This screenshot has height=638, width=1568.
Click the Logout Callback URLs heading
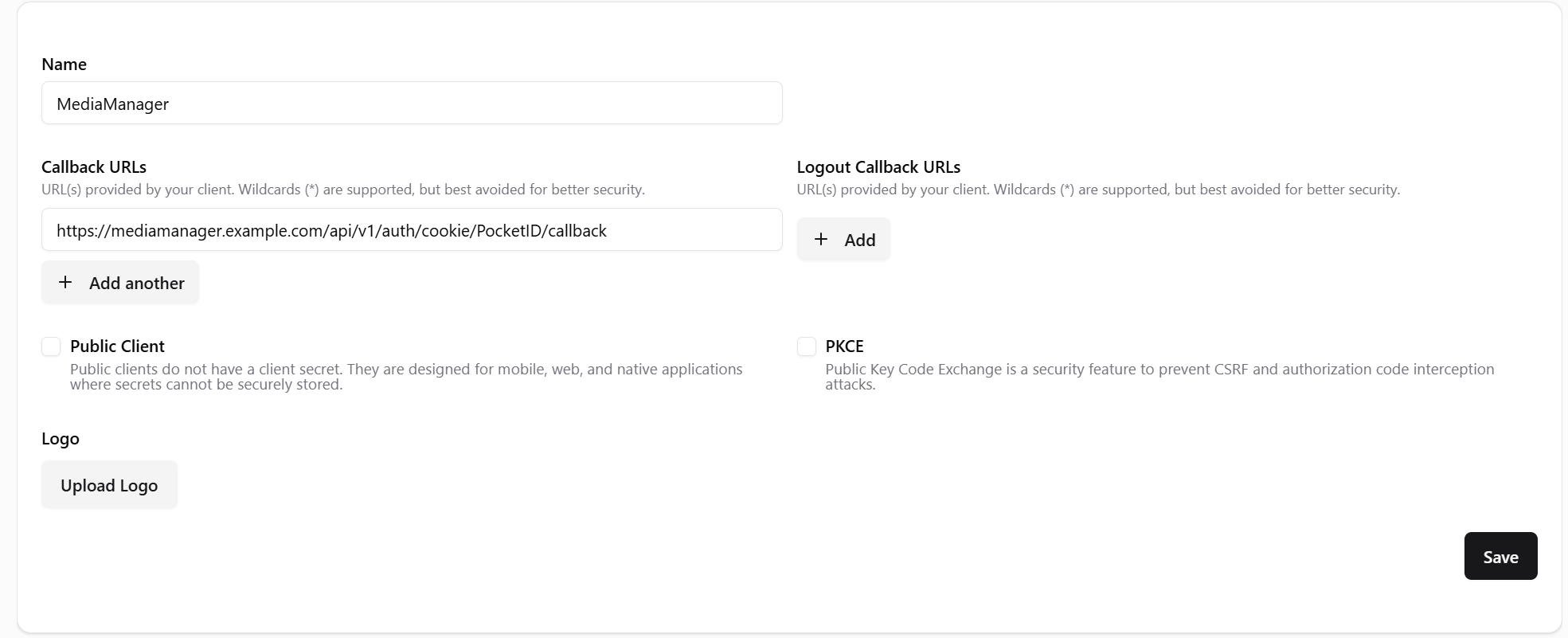coord(878,167)
